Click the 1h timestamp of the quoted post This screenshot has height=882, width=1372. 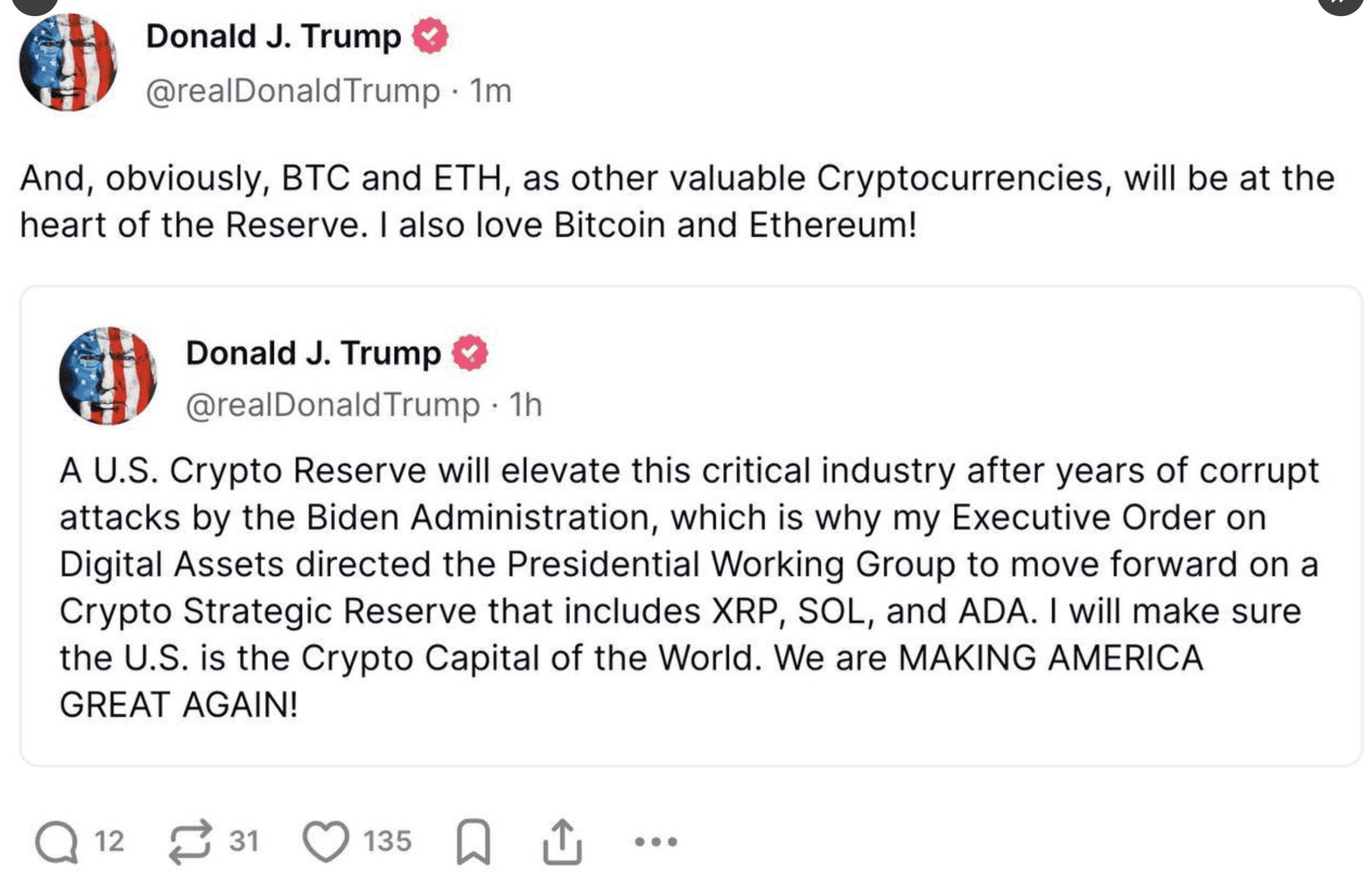coord(525,406)
